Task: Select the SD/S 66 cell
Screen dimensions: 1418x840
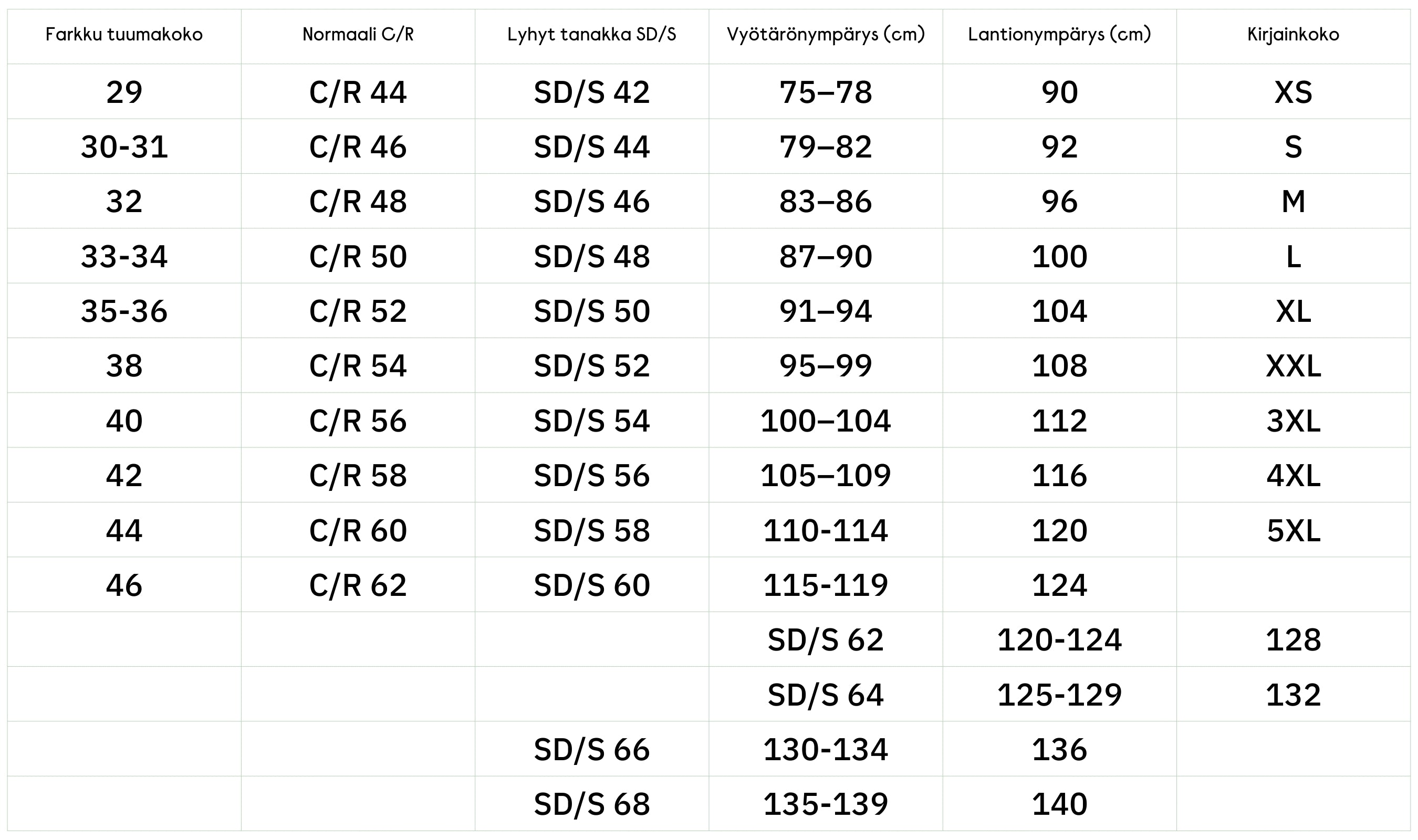Action: (591, 749)
